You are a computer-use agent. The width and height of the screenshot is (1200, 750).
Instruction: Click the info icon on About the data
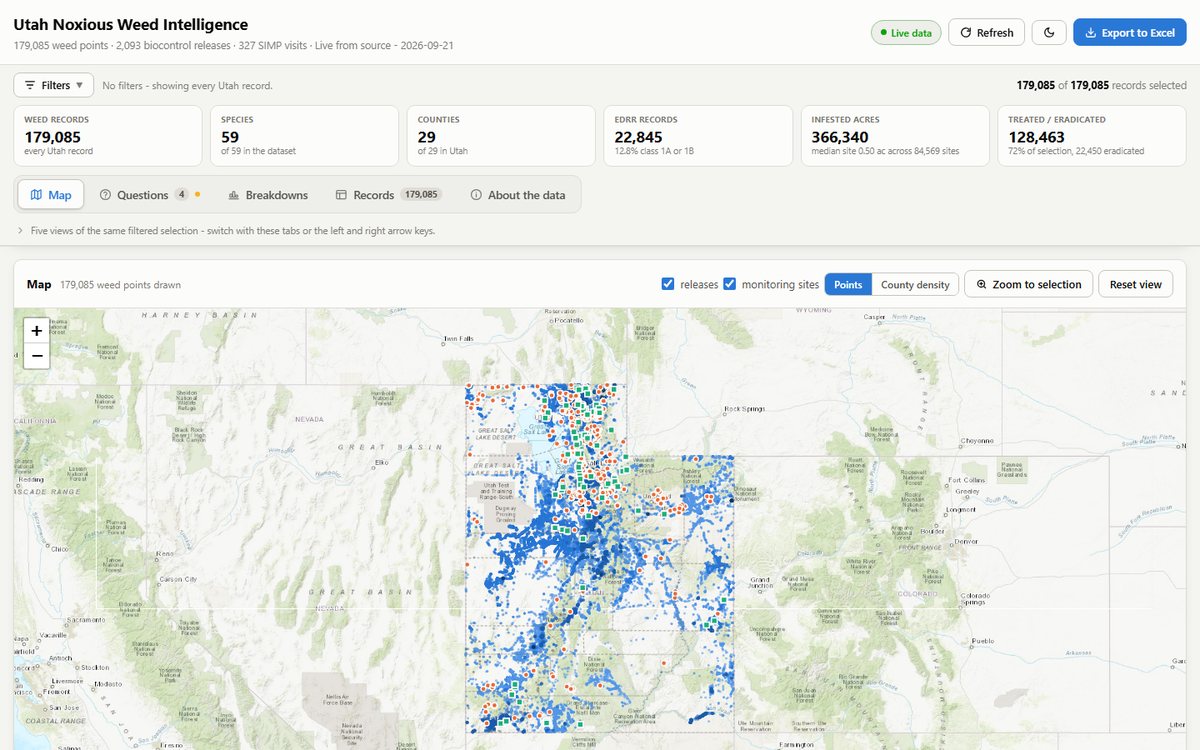476,195
